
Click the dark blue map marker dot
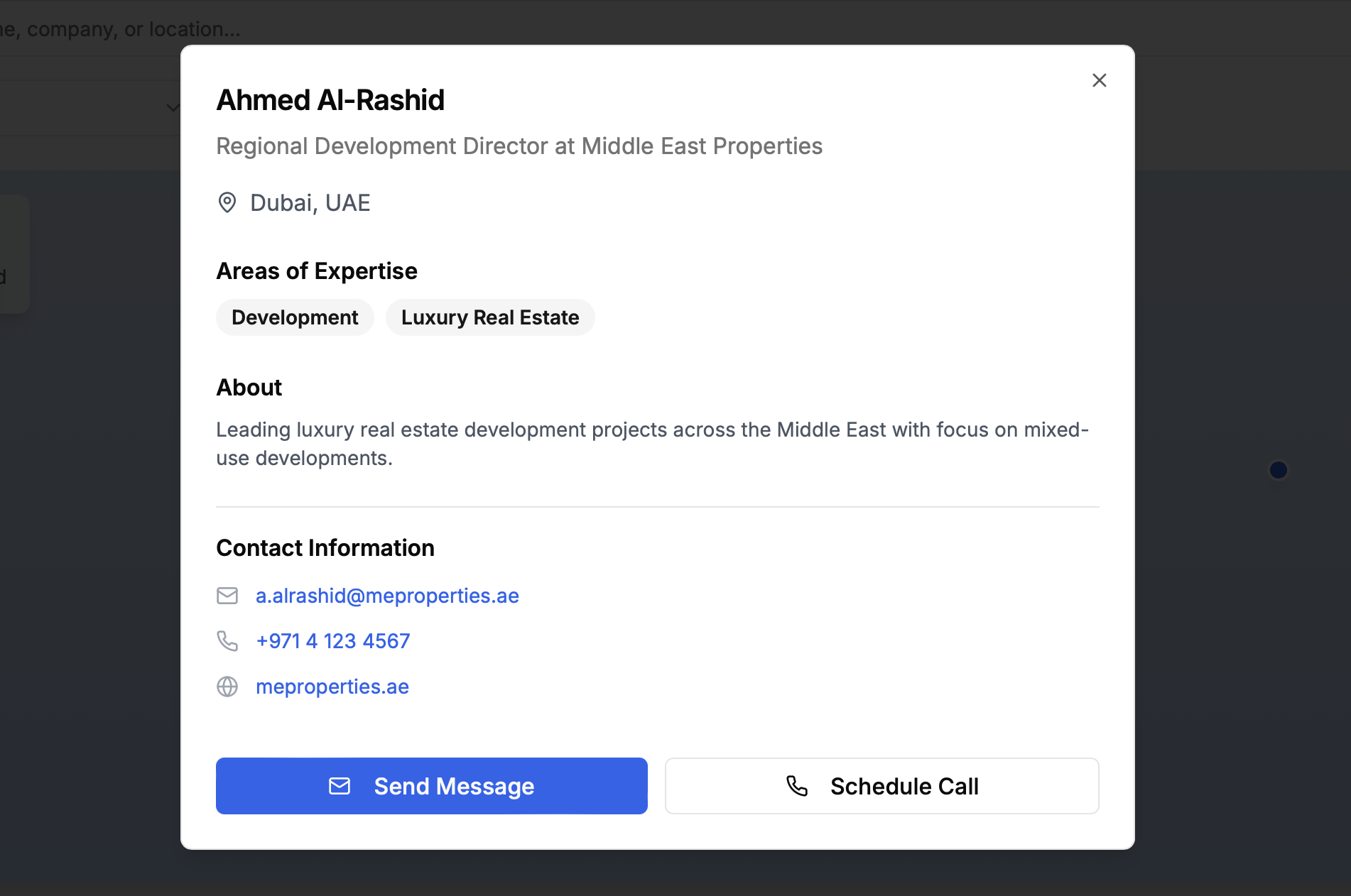pos(1278,470)
